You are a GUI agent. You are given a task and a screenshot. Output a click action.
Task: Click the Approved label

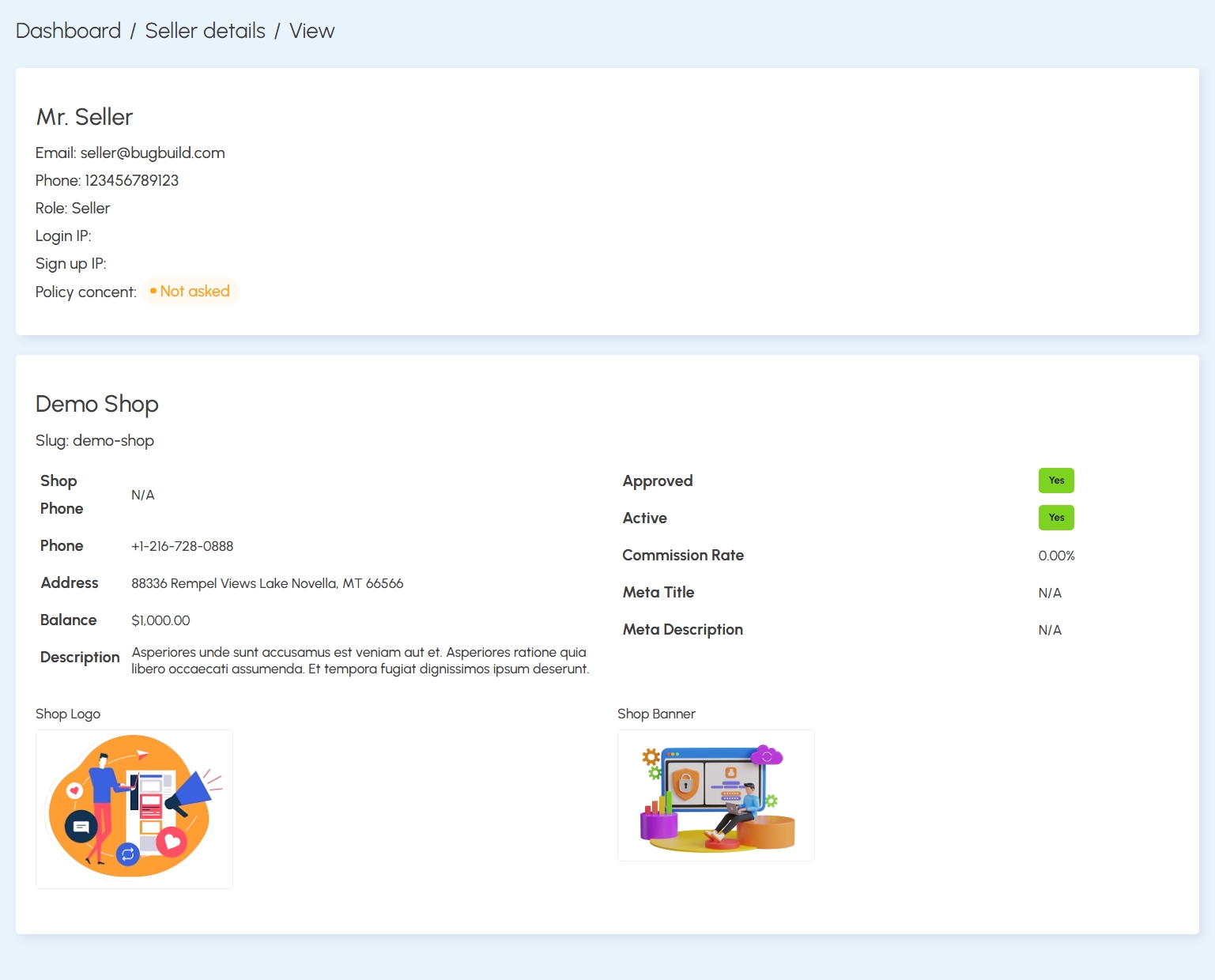pyautogui.click(x=658, y=481)
